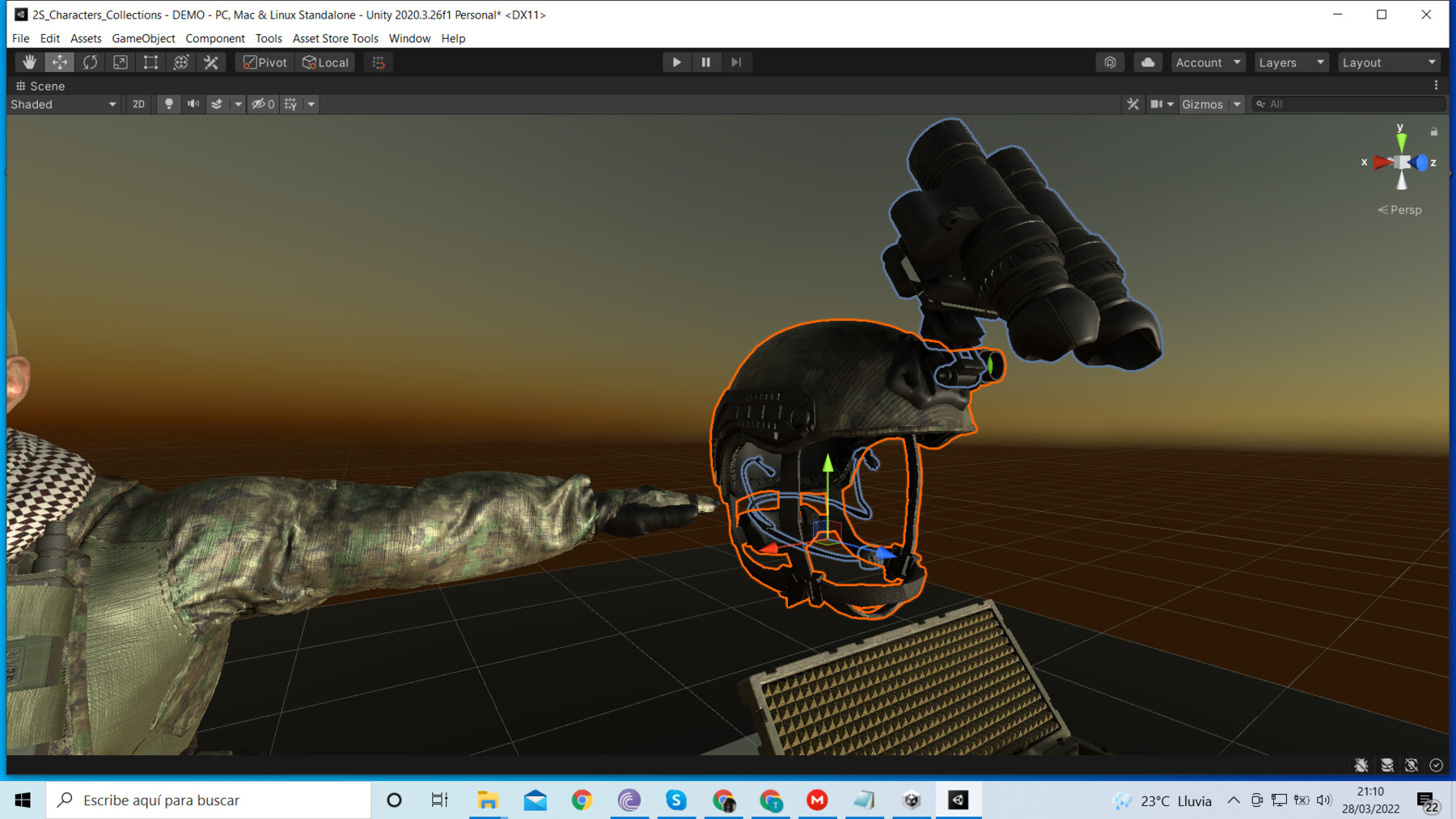Open the Layers dropdown
Viewport: 1456px width, 819px height.
point(1292,62)
